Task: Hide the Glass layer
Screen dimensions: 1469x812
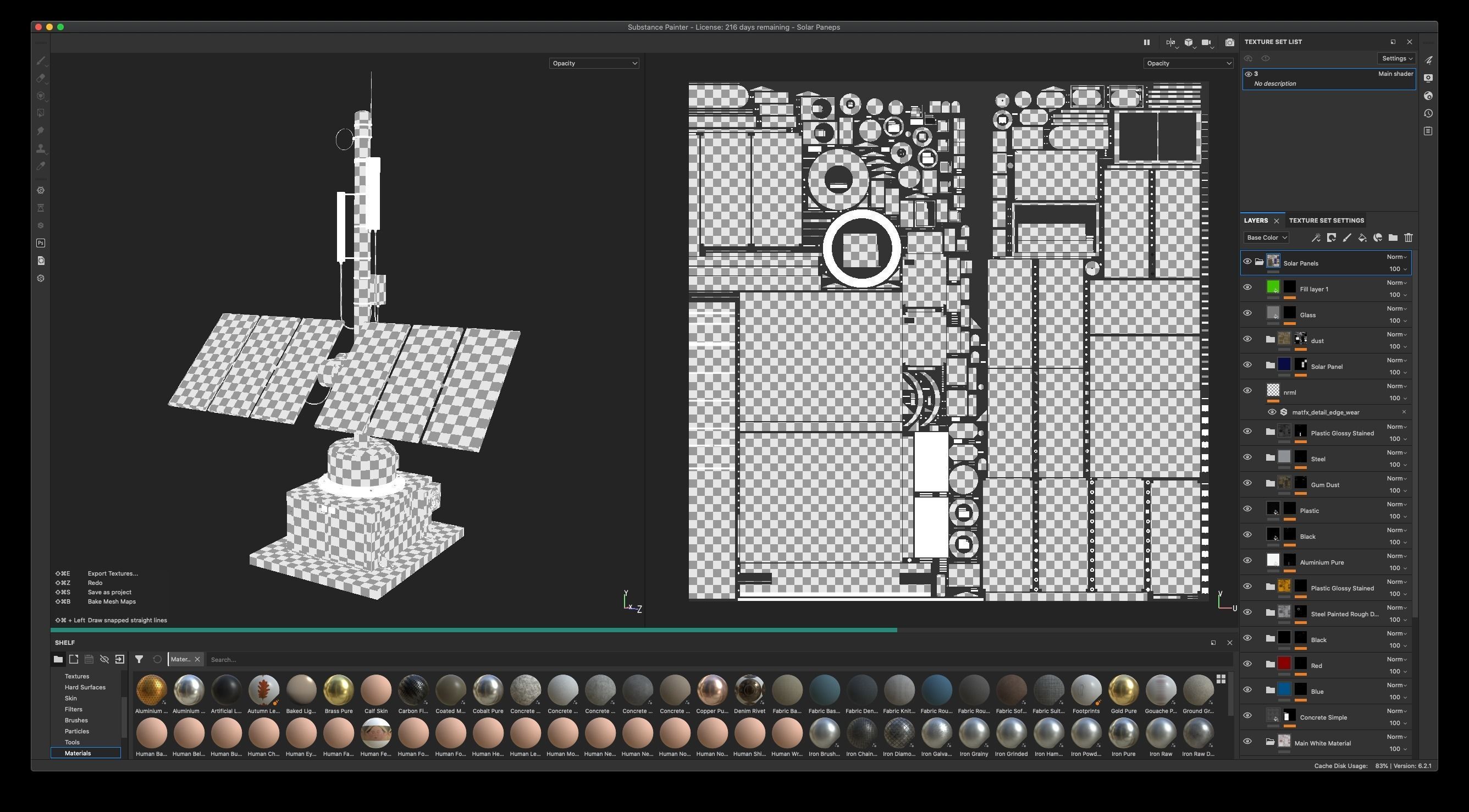Action: [x=1247, y=313]
